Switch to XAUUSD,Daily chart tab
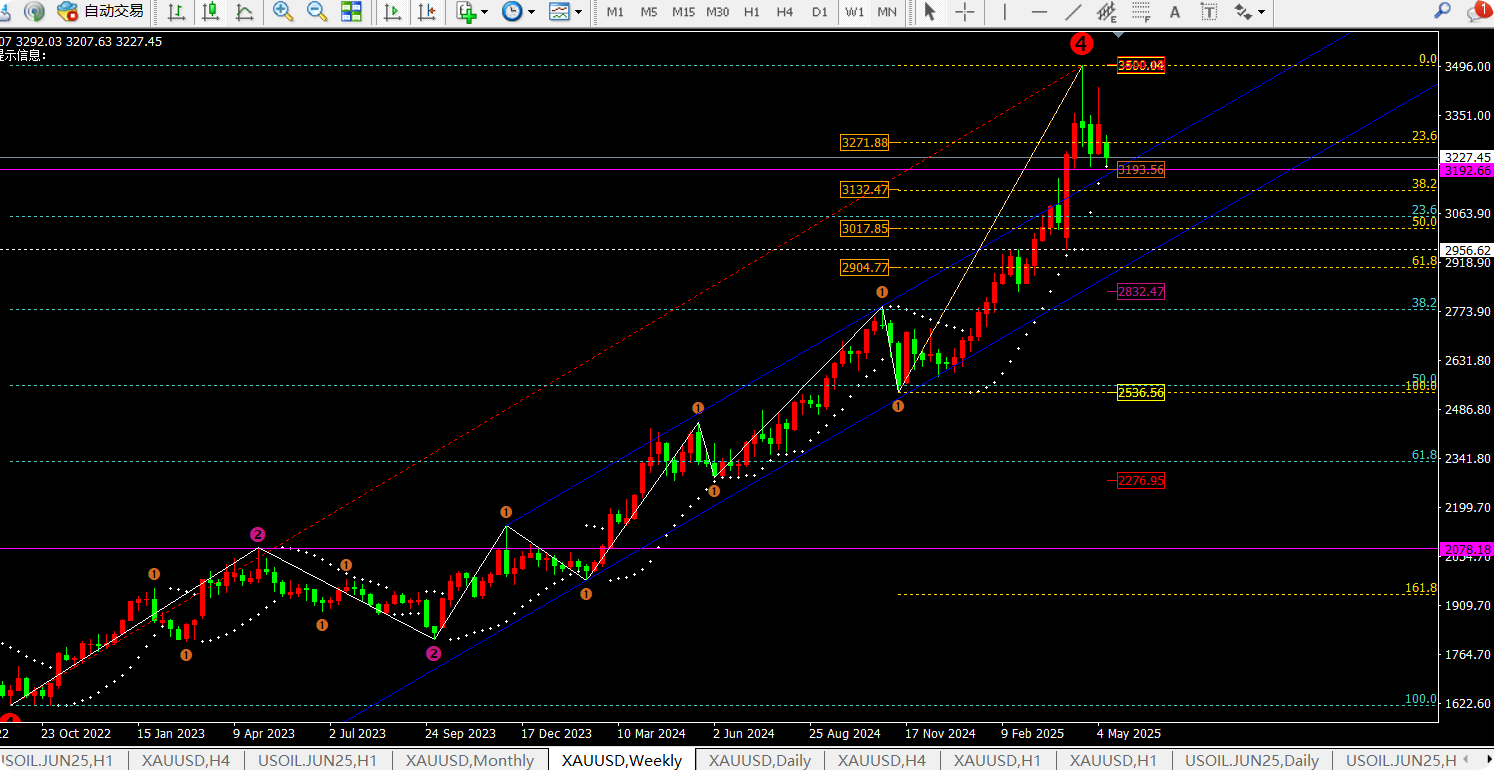Viewport: 1494px width, 770px height. (x=760, y=760)
